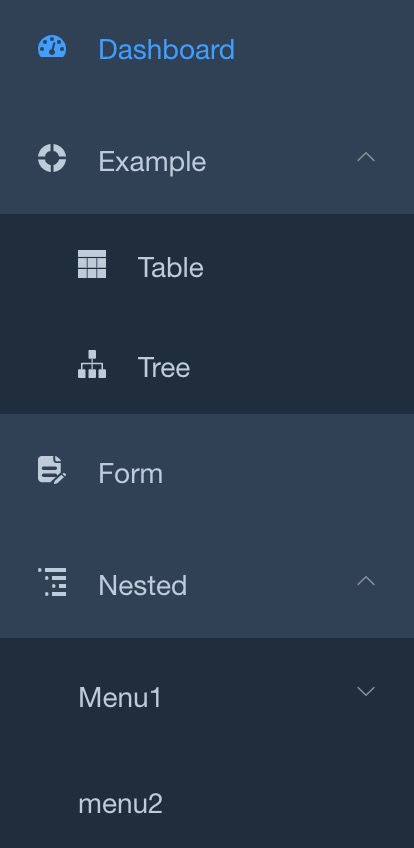Open the Menu1 entry label
414x848 pixels.
pyautogui.click(x=120, y=697)
